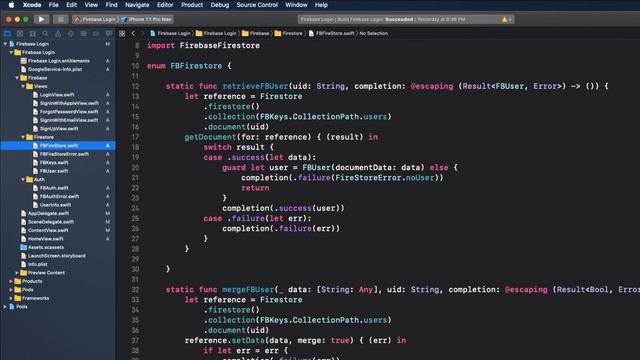
Task: Run the project with the Play button
Action: [x=41, y=19]
